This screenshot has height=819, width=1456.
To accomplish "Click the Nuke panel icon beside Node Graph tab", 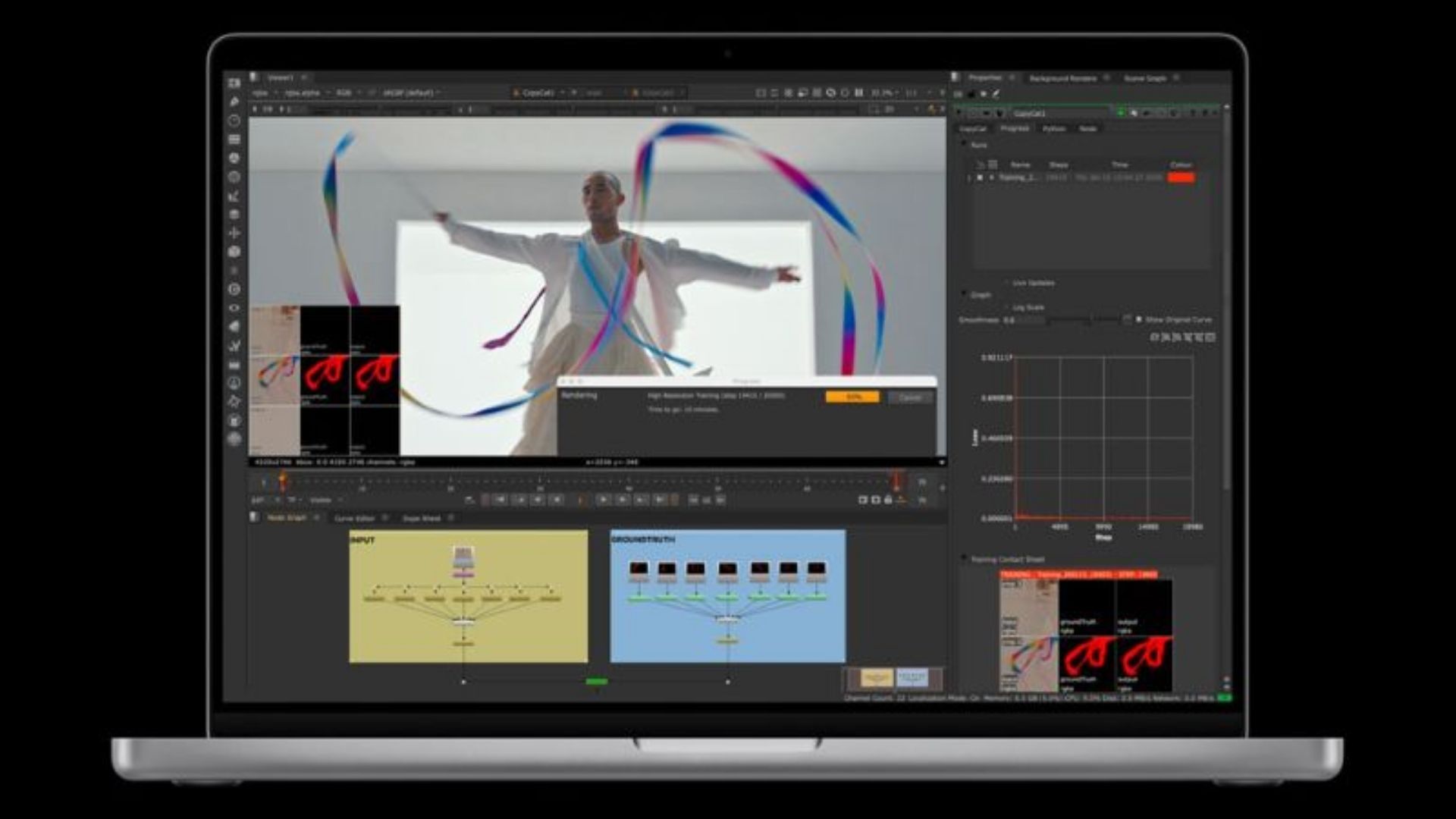I will click(x=252, y=516).
